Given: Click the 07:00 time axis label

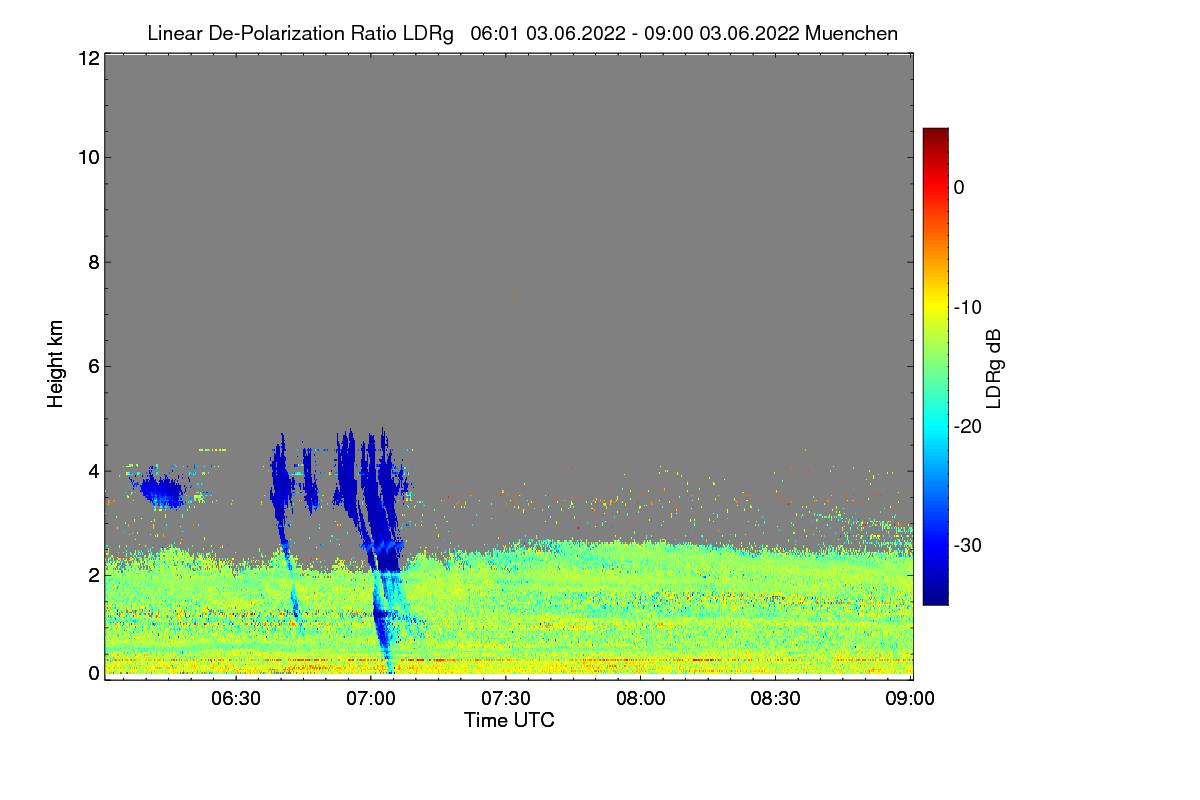Looking at the screenshot, I should [x=371, y=698].
